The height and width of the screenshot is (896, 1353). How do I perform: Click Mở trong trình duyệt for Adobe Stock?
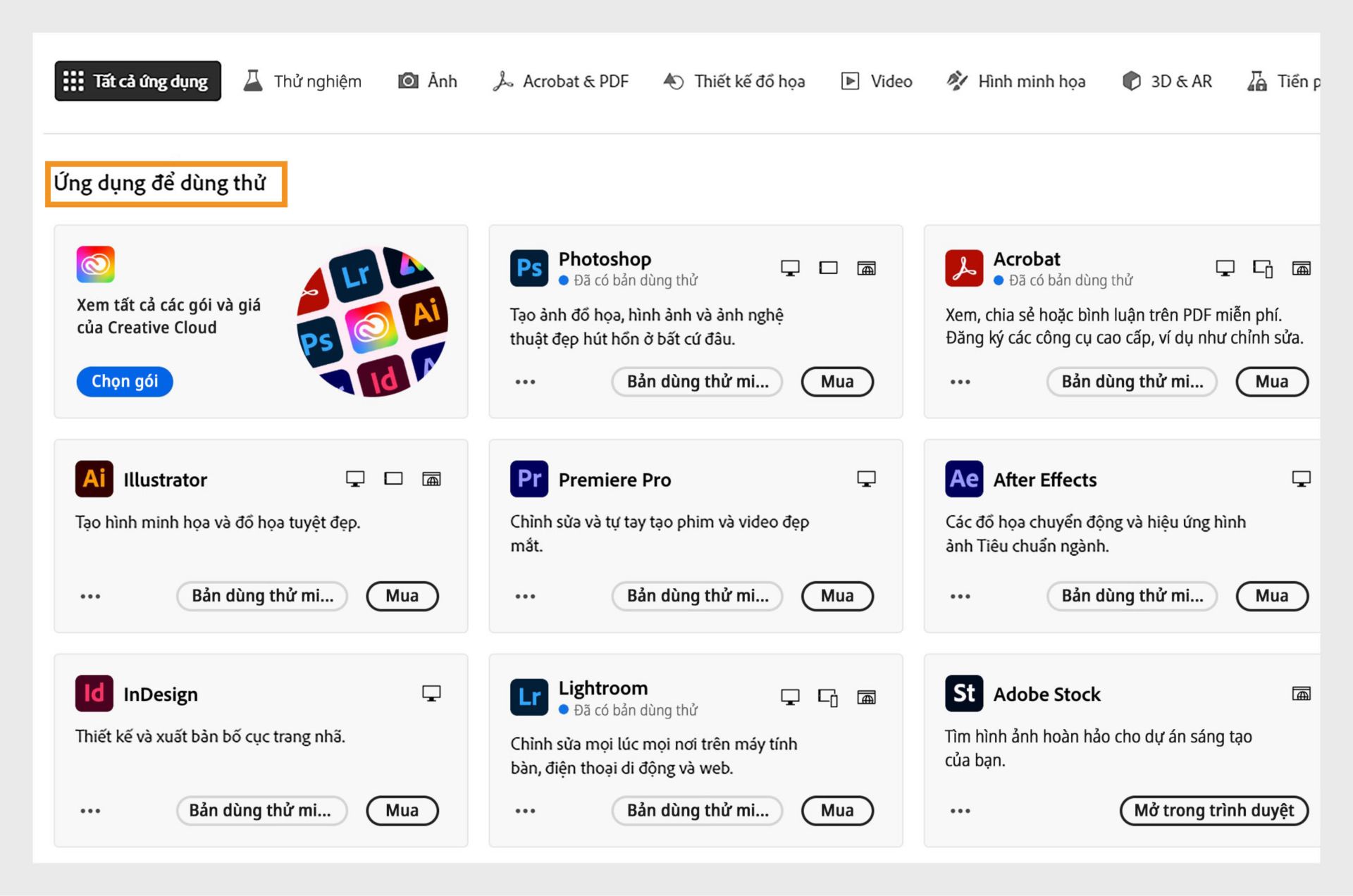pyautogui.click(x=1214, y=810)
